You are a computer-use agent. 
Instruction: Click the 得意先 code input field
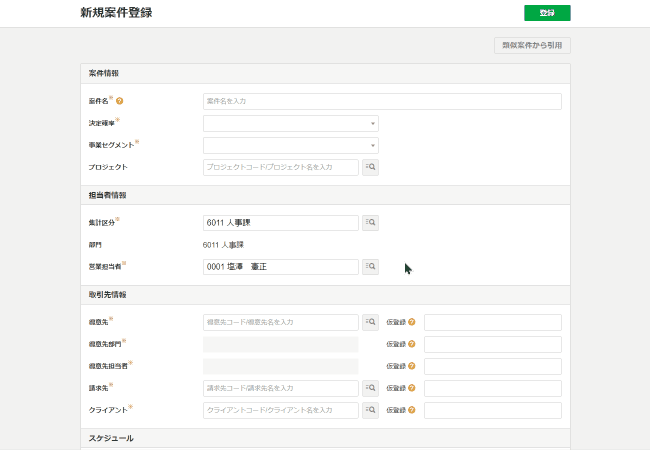pos(280,323)
